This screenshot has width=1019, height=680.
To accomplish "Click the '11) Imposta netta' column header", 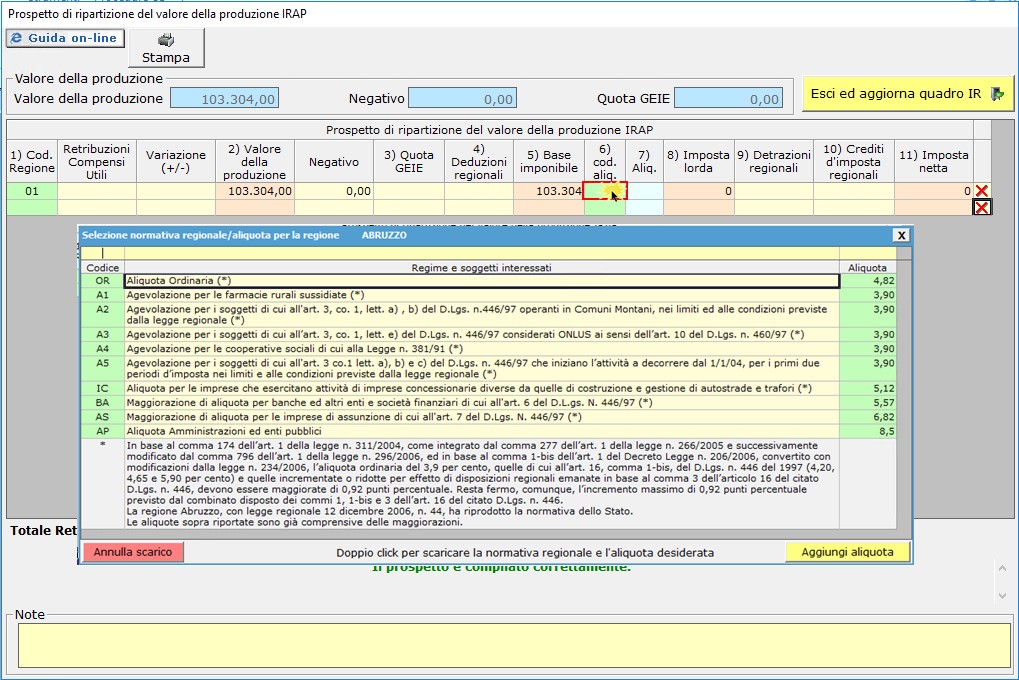I will pos(933,162).
